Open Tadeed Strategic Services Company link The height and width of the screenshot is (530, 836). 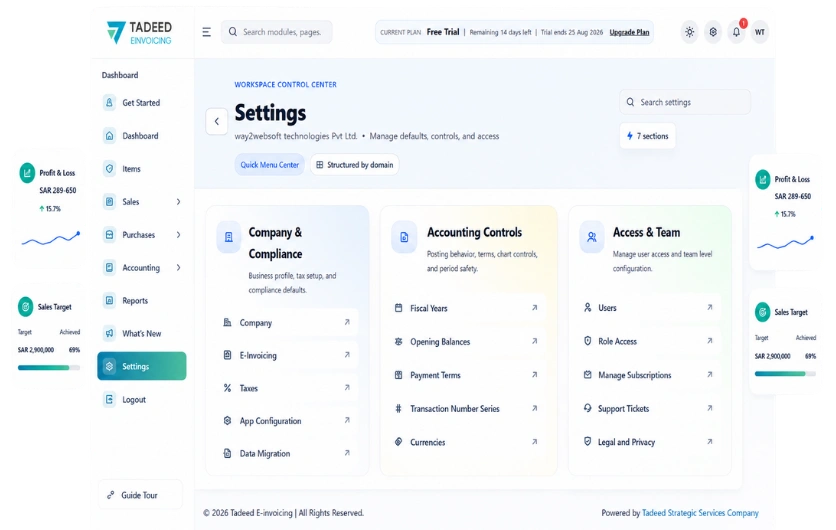(x=700, y=513)
